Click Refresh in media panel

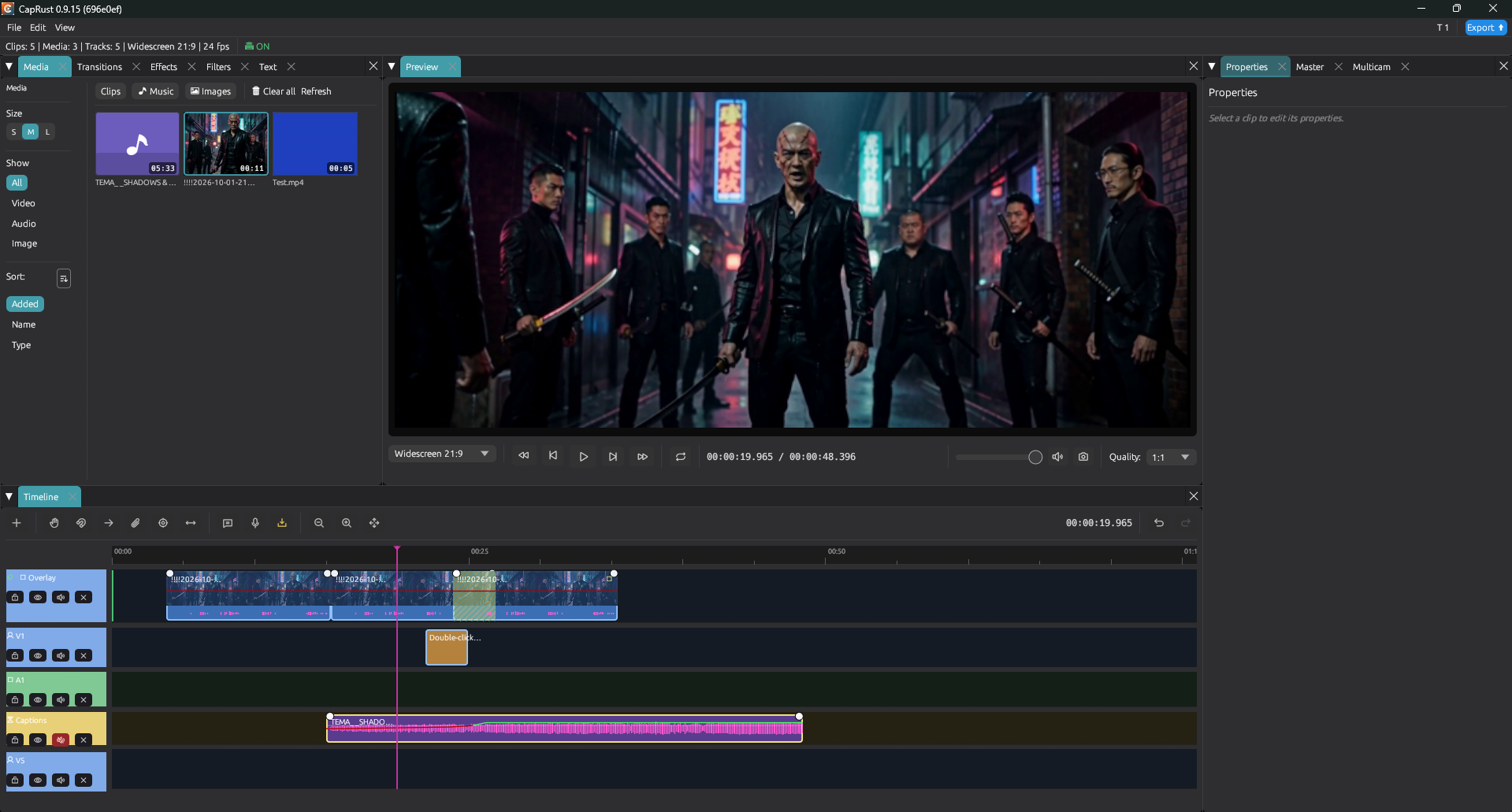[316, 91]
